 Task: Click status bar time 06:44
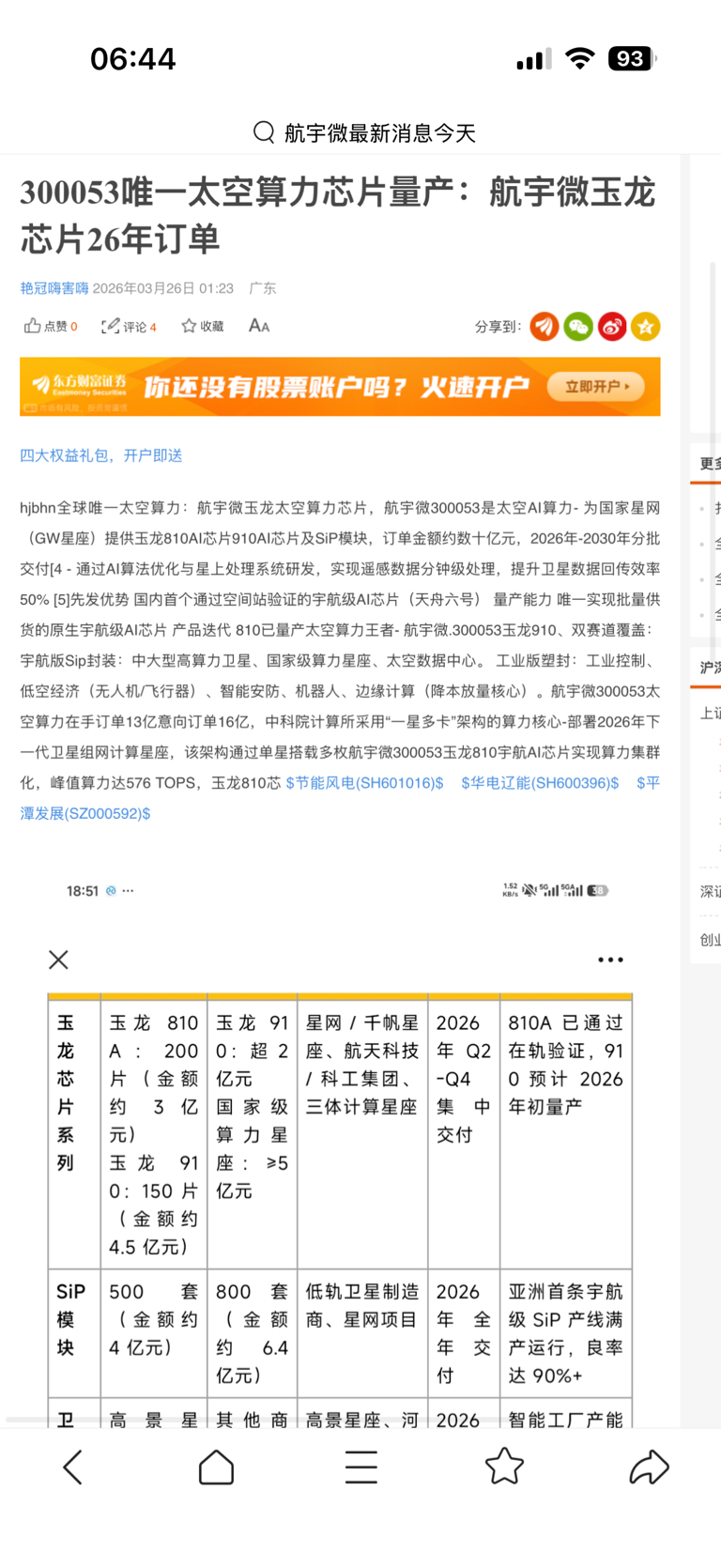[x=133, y=59]
